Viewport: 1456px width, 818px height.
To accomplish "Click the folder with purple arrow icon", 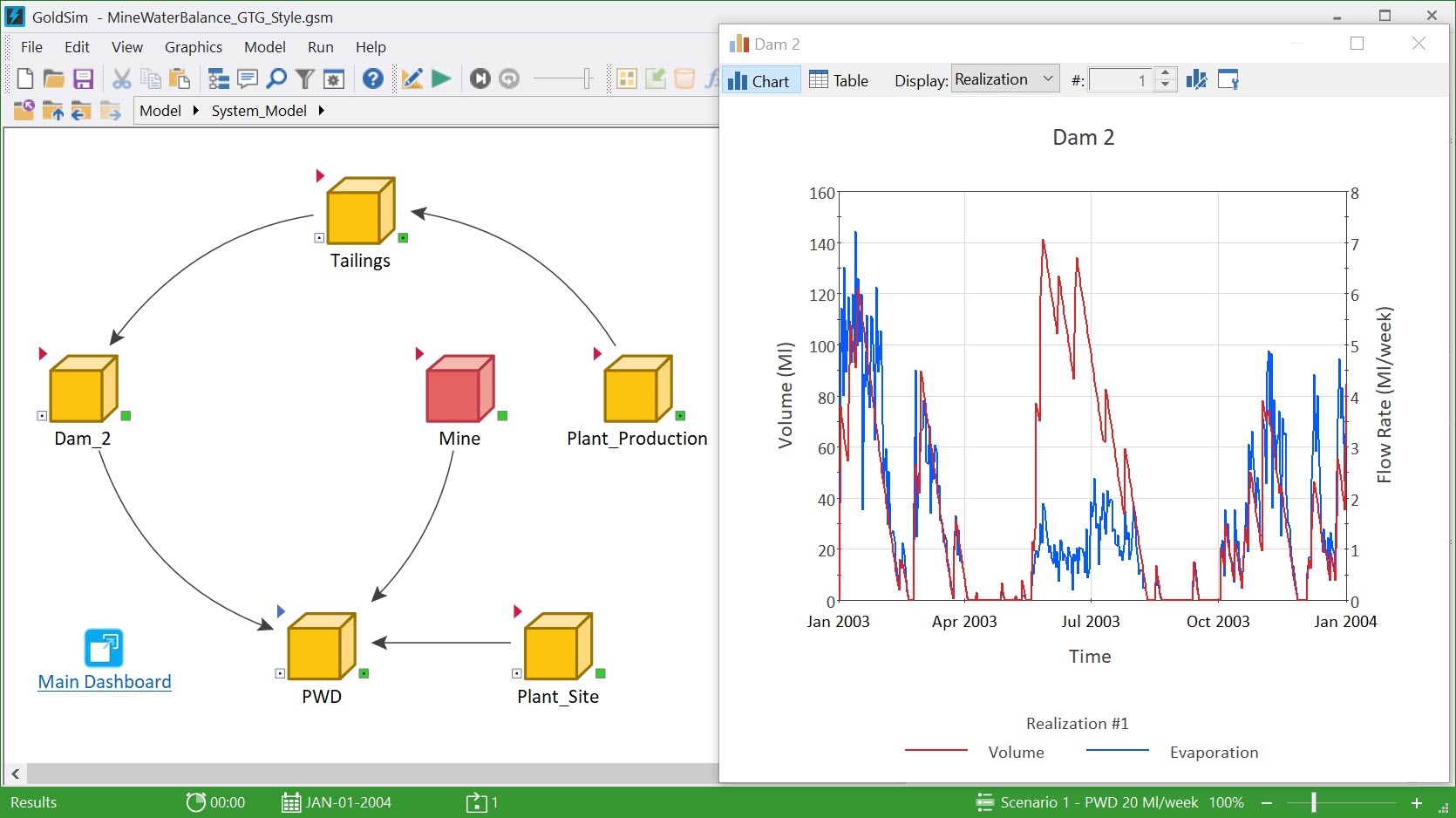I will coord(24,111).
